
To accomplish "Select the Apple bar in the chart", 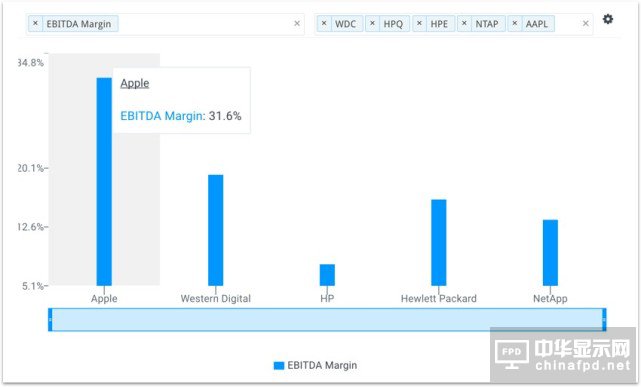I will [104, 181].
